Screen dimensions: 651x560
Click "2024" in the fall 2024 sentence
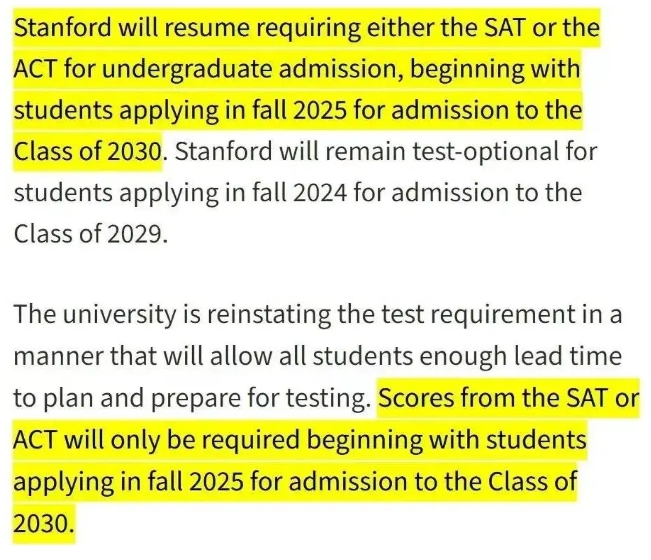click(319, 193)
